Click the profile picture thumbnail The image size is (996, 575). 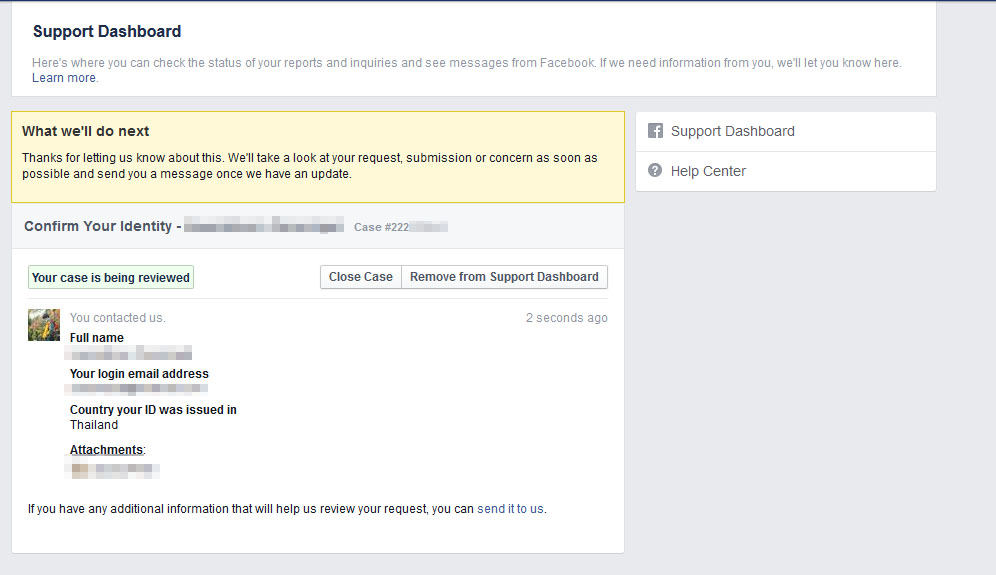click(44, 325)
